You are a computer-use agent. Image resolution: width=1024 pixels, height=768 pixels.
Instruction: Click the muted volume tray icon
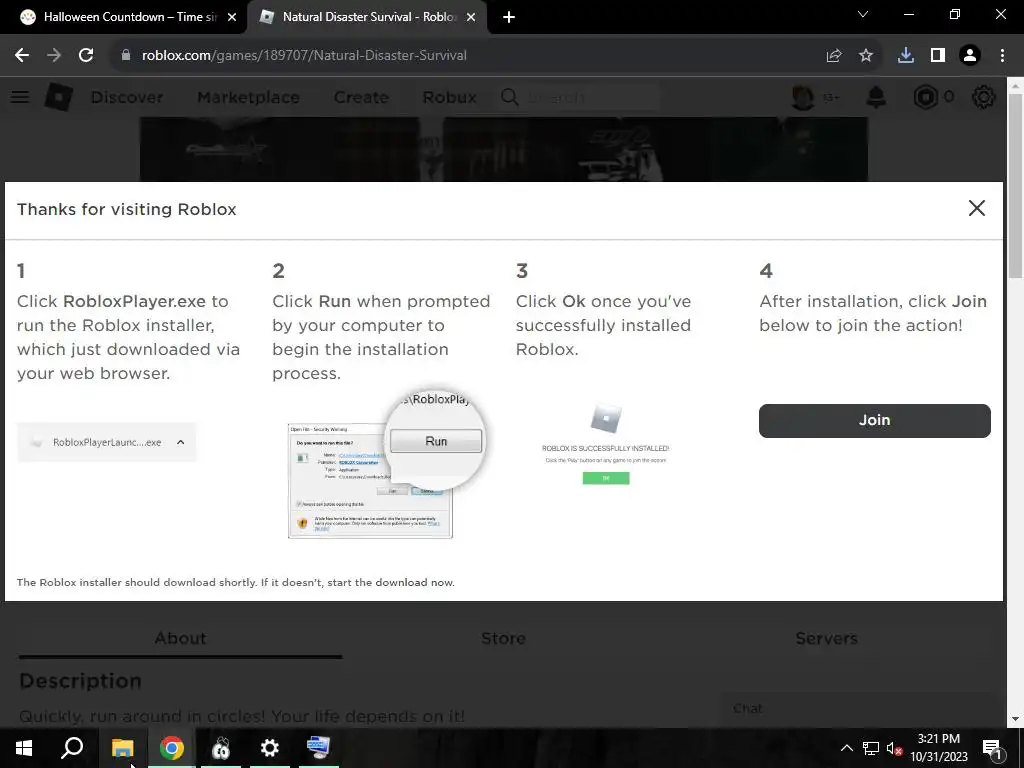point(894,748)
